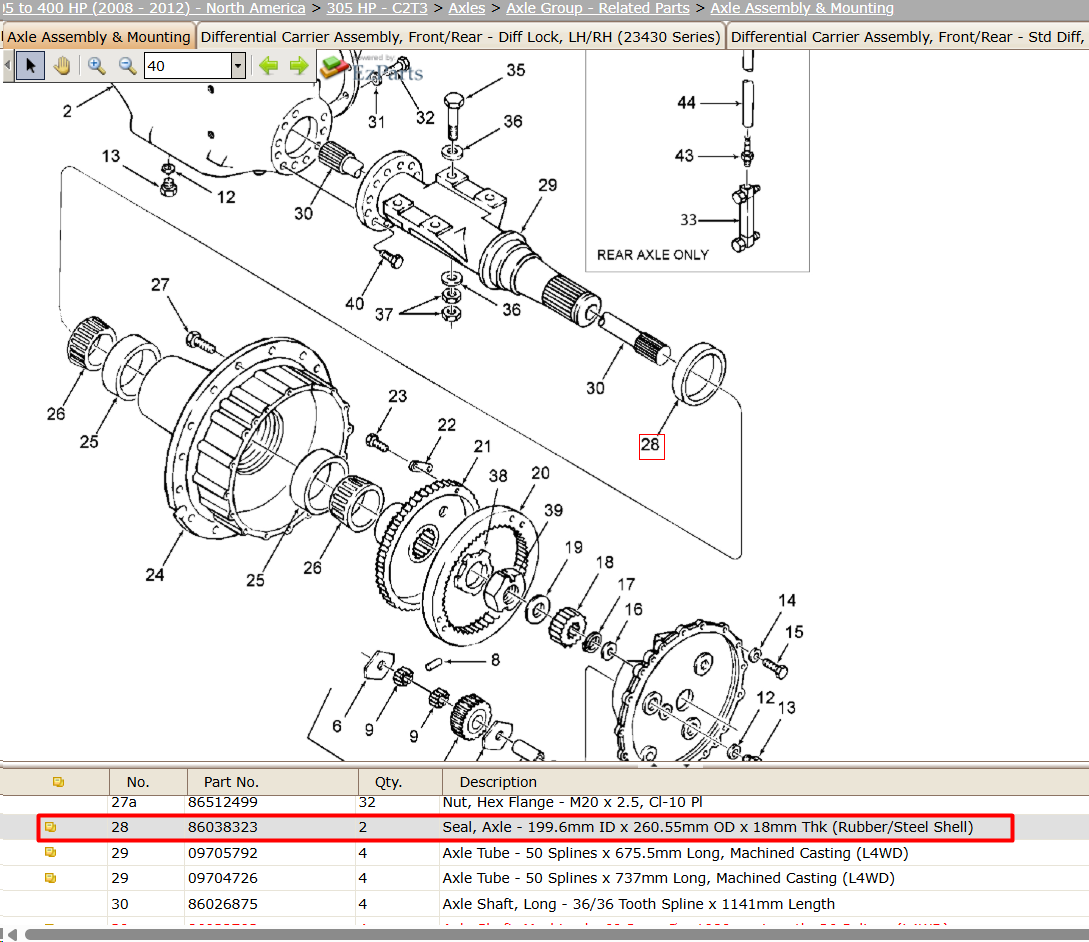The image size is (1089, 942).
Task: Click note icon on row 28 Seal, Axle
Action: (x=51, y=827)
